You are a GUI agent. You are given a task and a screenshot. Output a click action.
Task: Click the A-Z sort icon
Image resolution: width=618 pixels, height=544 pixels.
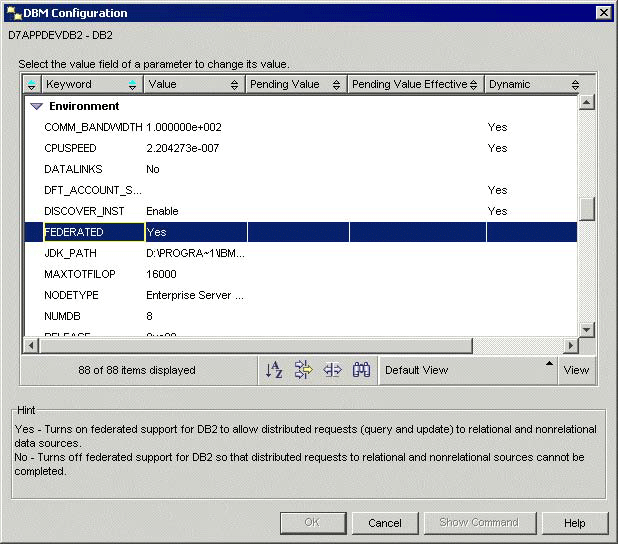[x=274, y=370]
